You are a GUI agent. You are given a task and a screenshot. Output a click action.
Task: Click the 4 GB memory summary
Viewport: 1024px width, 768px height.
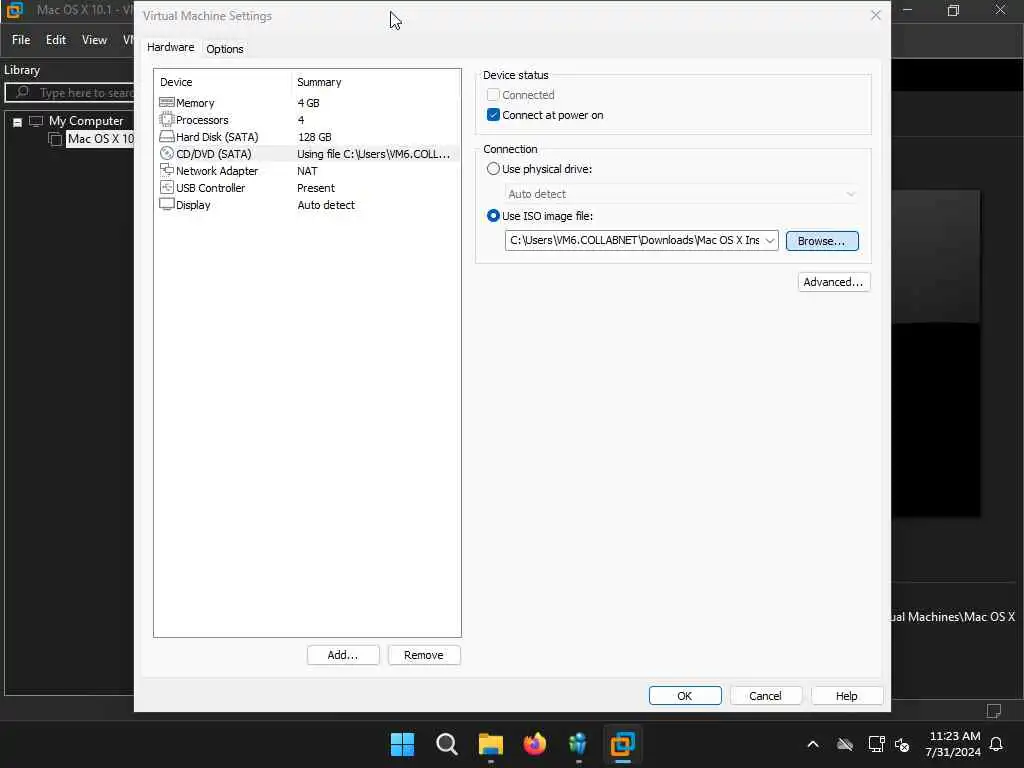(x=308, y=103)
